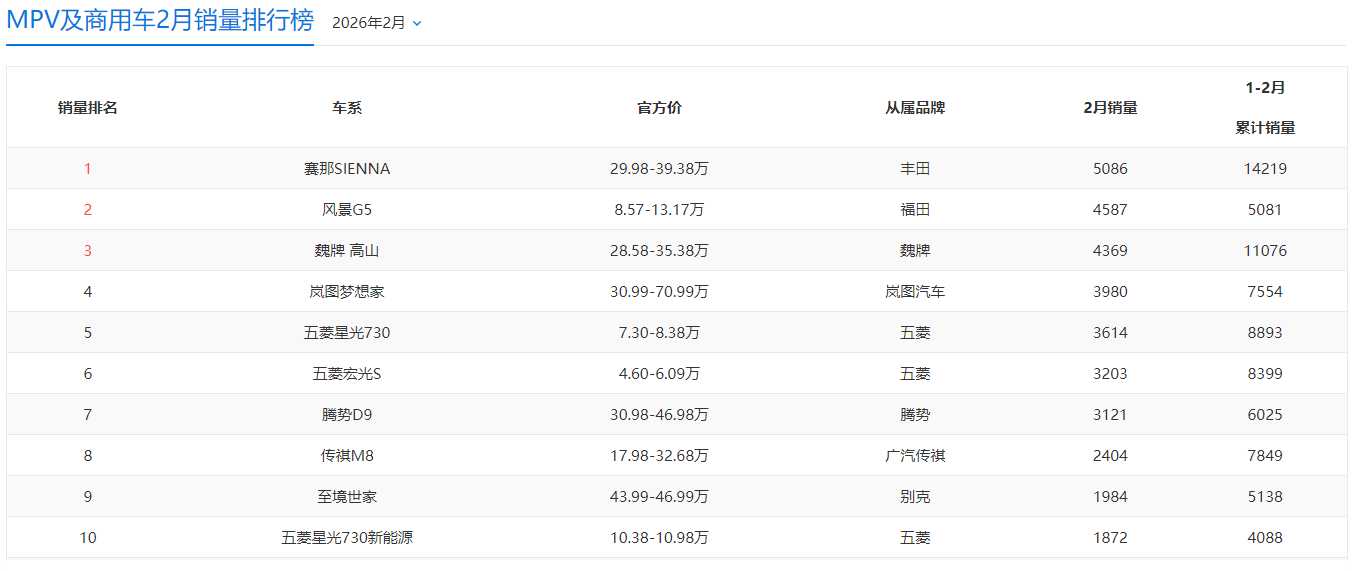This screenshot has width=1355, height=571.
Task: Open the 至境世家 model entry
Action: point(347,497)
